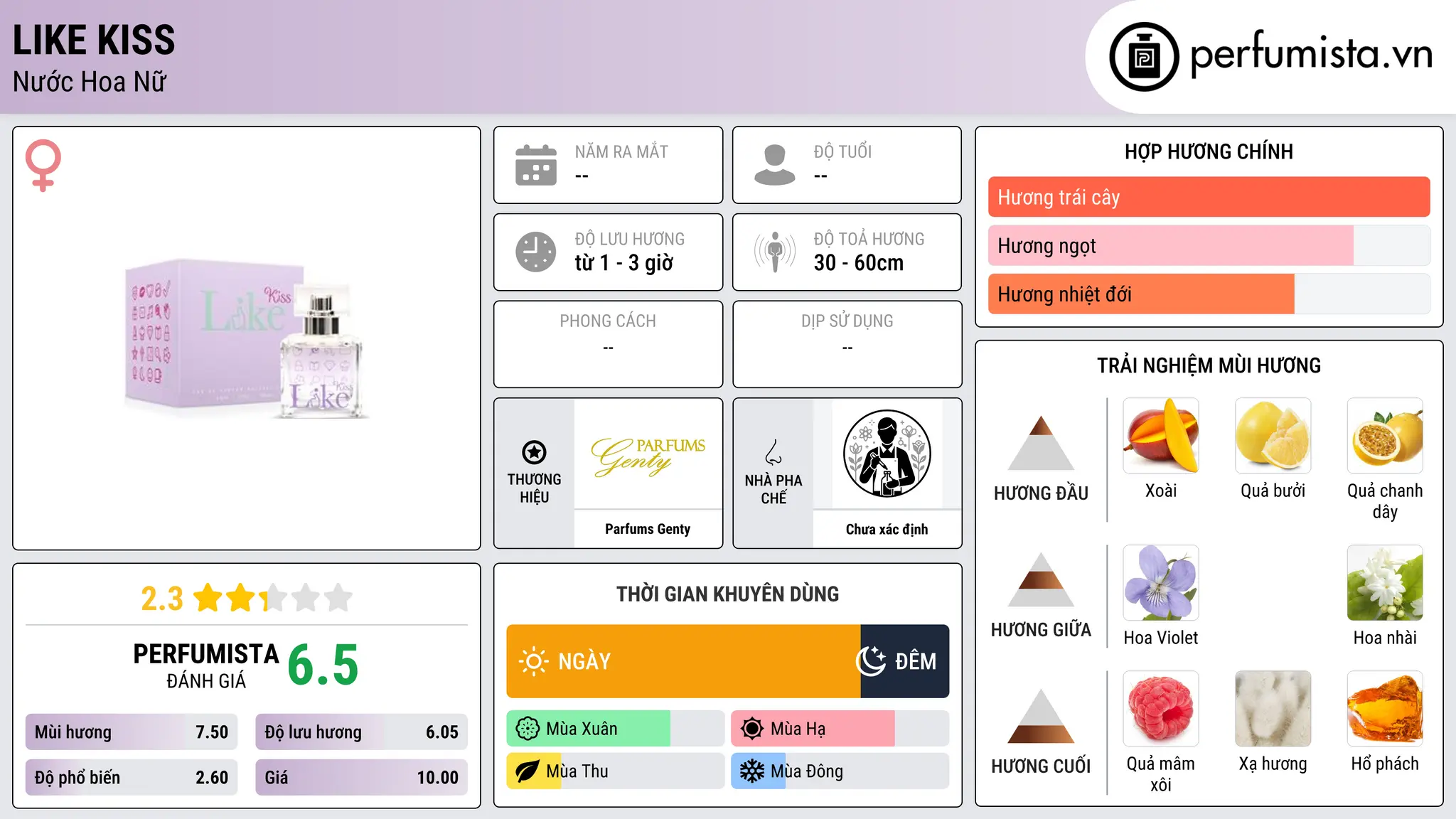The width and height of the screenshot is (1456, 819).
Task: Open the perfumista.vn site name
Action: pyautogui.click(x=1311, y=54)
